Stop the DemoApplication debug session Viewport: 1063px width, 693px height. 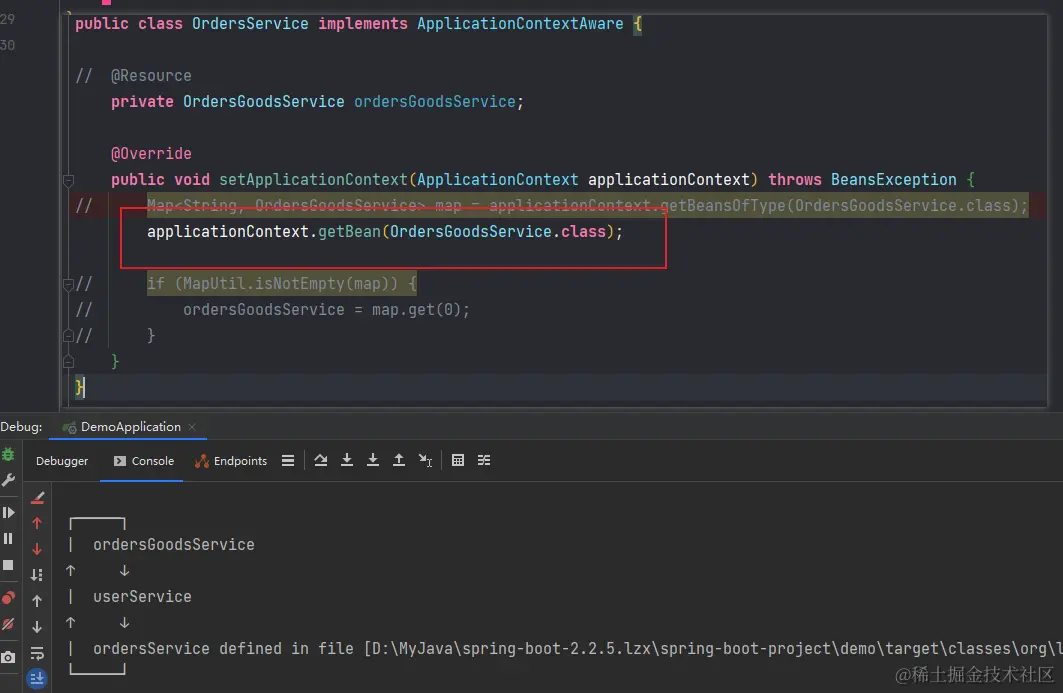click(x=8, y=565)
